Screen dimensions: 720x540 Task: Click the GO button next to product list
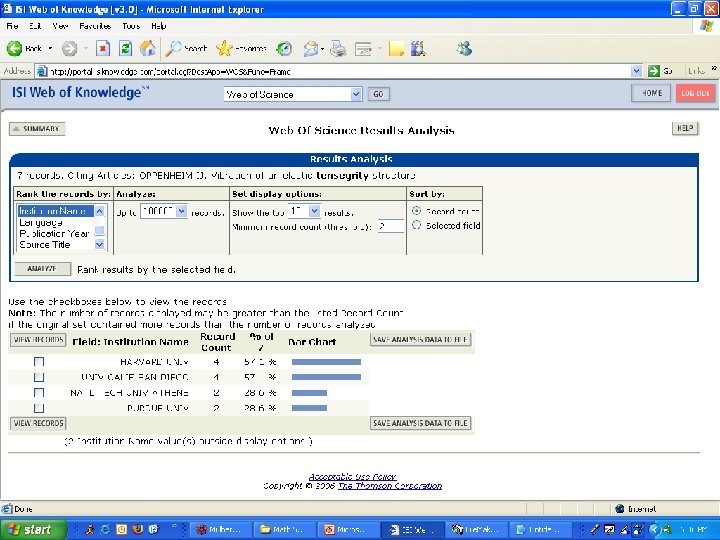378,94
